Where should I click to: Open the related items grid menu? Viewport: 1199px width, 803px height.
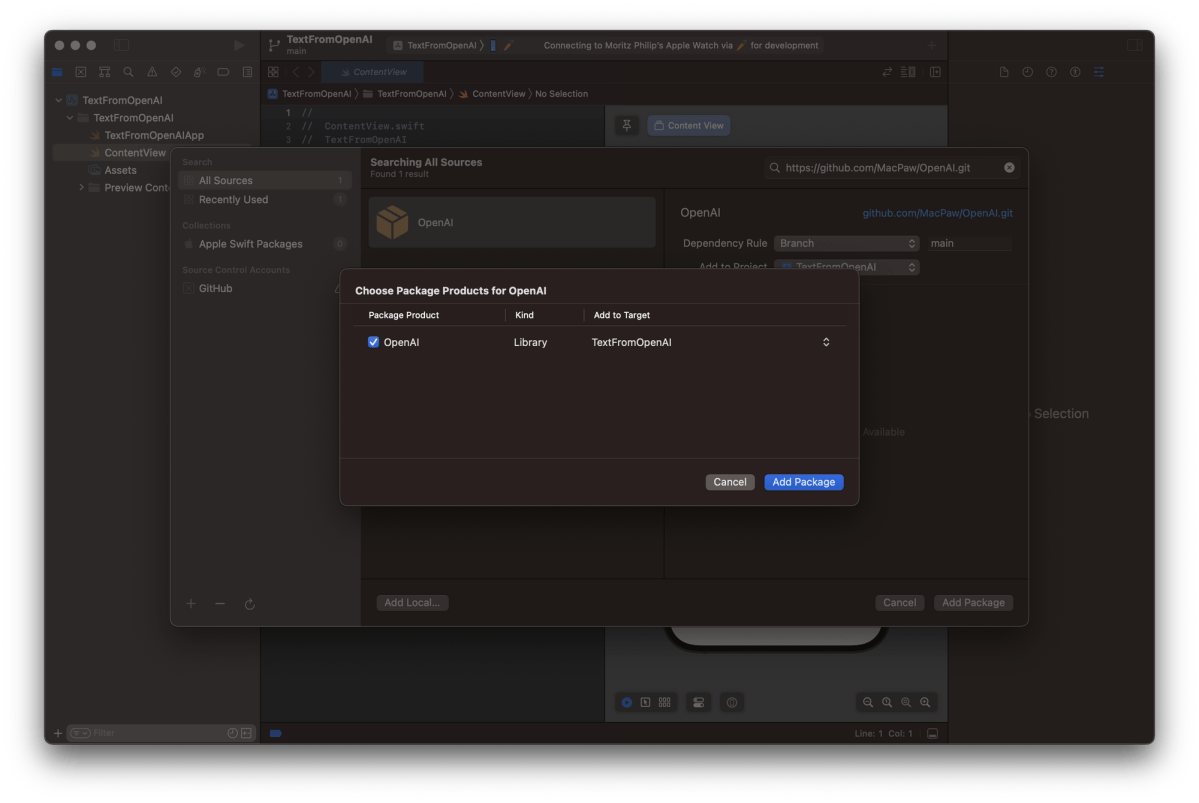pyautogui.click(x=273, y=72)
